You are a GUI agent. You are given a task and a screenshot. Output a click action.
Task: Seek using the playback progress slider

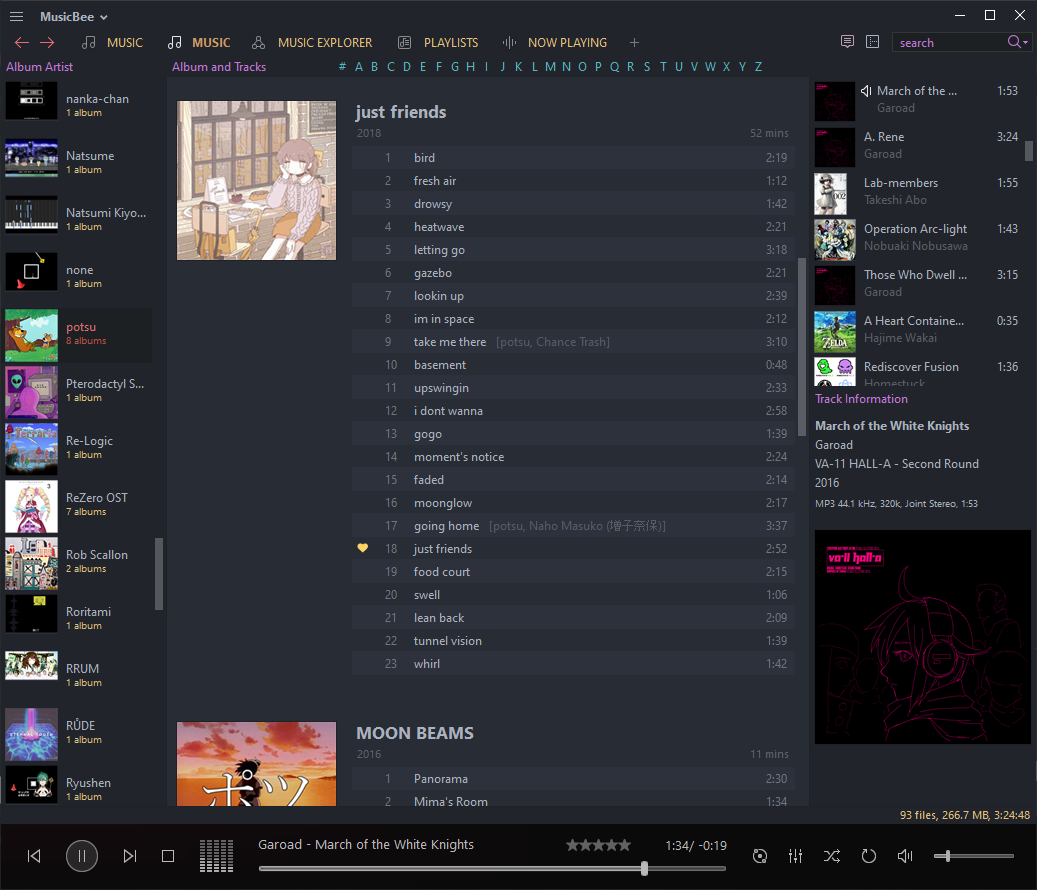pos(492,868)
